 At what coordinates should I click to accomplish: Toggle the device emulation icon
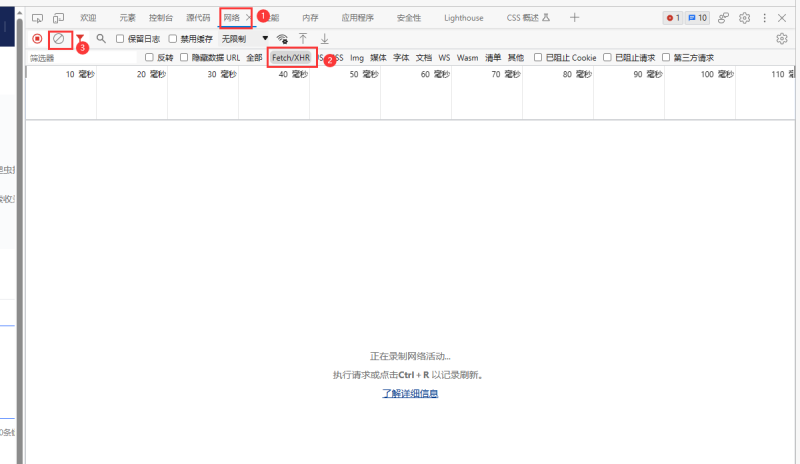pos(59,18)
